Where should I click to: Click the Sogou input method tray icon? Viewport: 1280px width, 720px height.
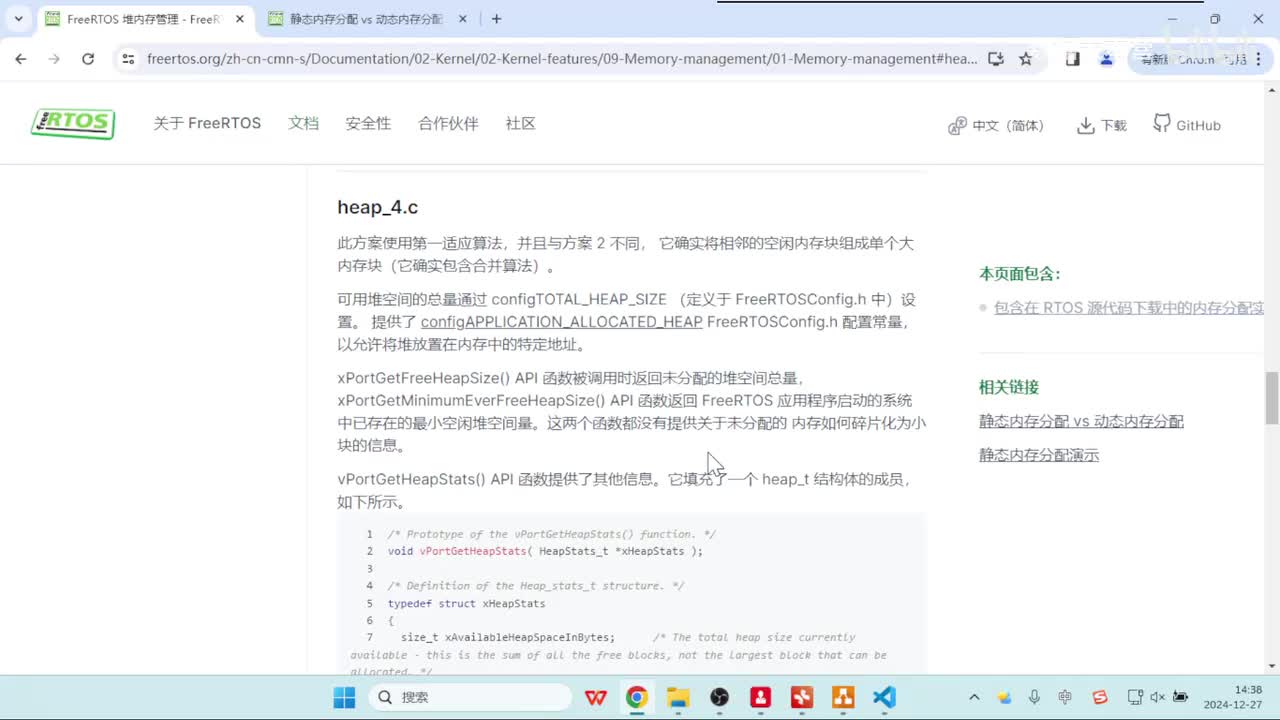point(1100,697)
